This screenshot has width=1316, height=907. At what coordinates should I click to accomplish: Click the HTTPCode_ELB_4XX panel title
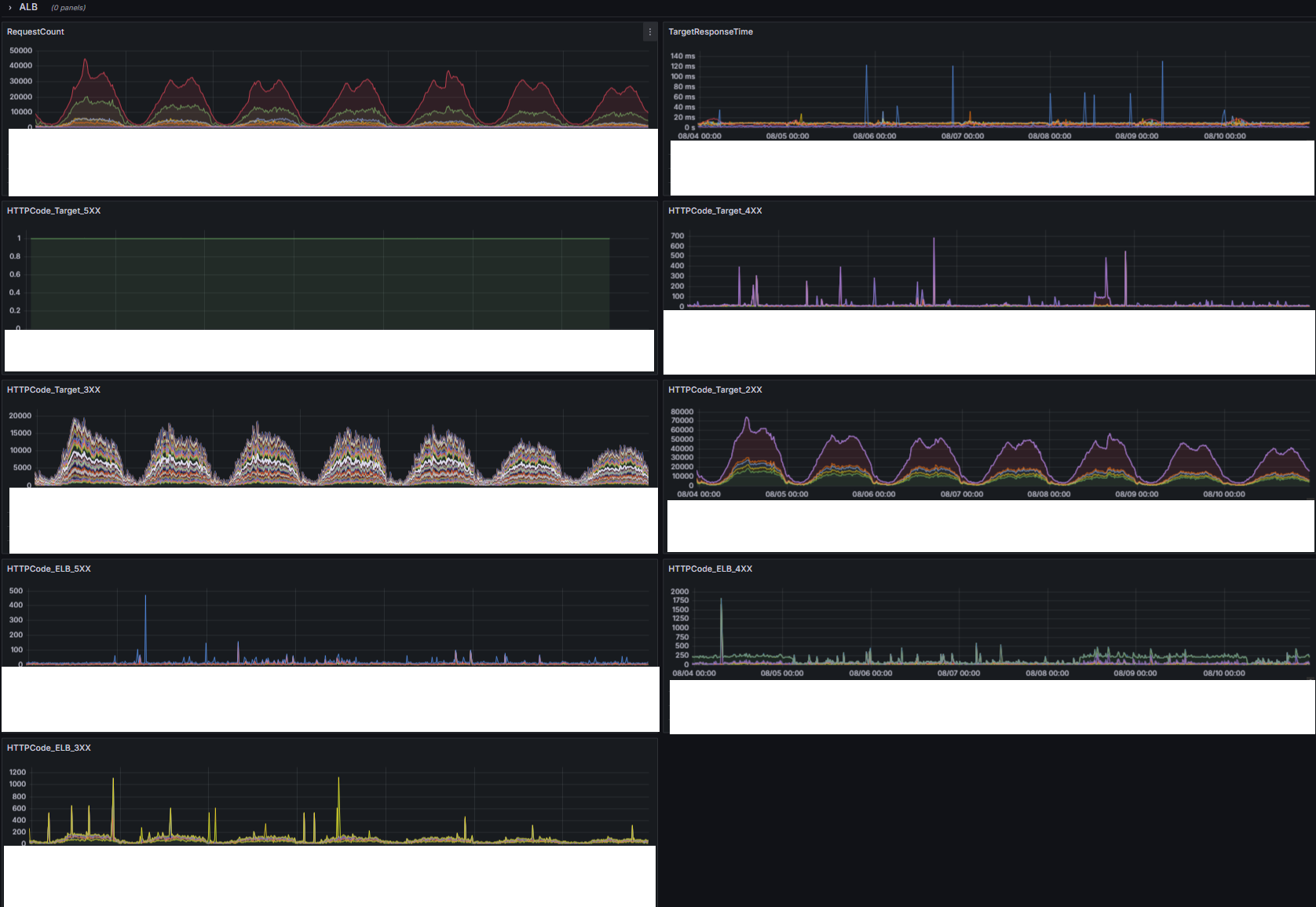tap(709, 569)
